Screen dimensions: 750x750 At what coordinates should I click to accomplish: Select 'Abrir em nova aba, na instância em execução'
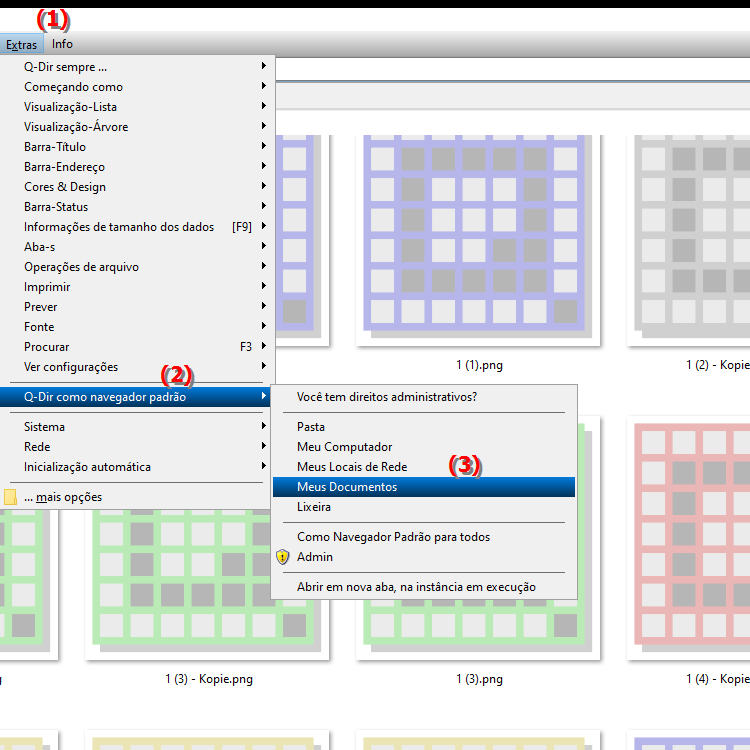(424, 587)
